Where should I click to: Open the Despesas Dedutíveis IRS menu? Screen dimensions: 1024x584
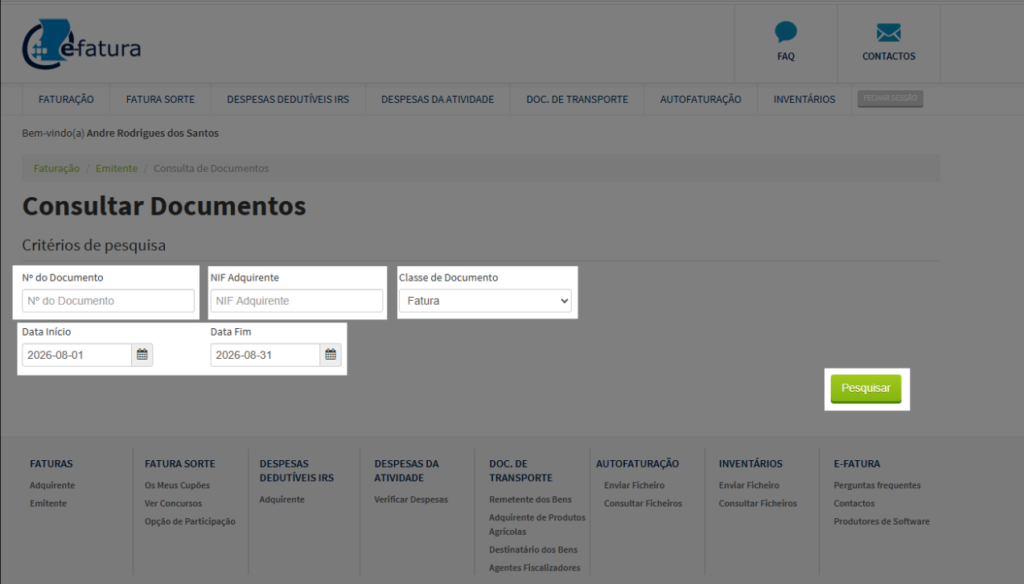tap(288, 99)
